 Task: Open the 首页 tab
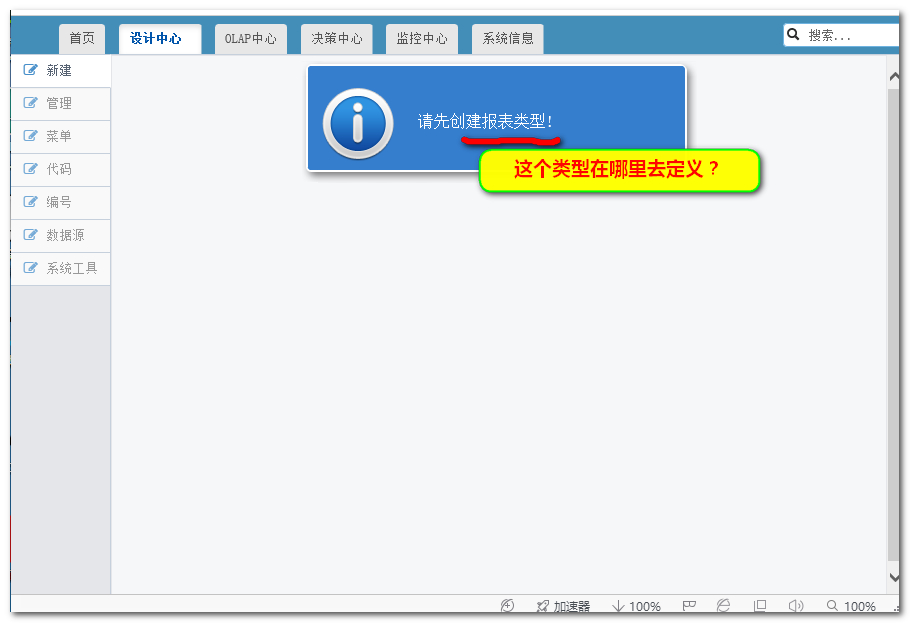click(82, 38)
